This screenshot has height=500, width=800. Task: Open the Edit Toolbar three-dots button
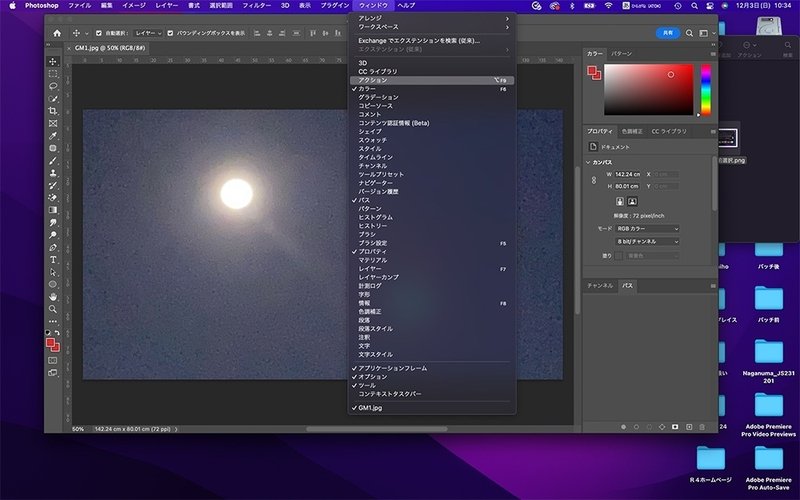click(53, 321)
